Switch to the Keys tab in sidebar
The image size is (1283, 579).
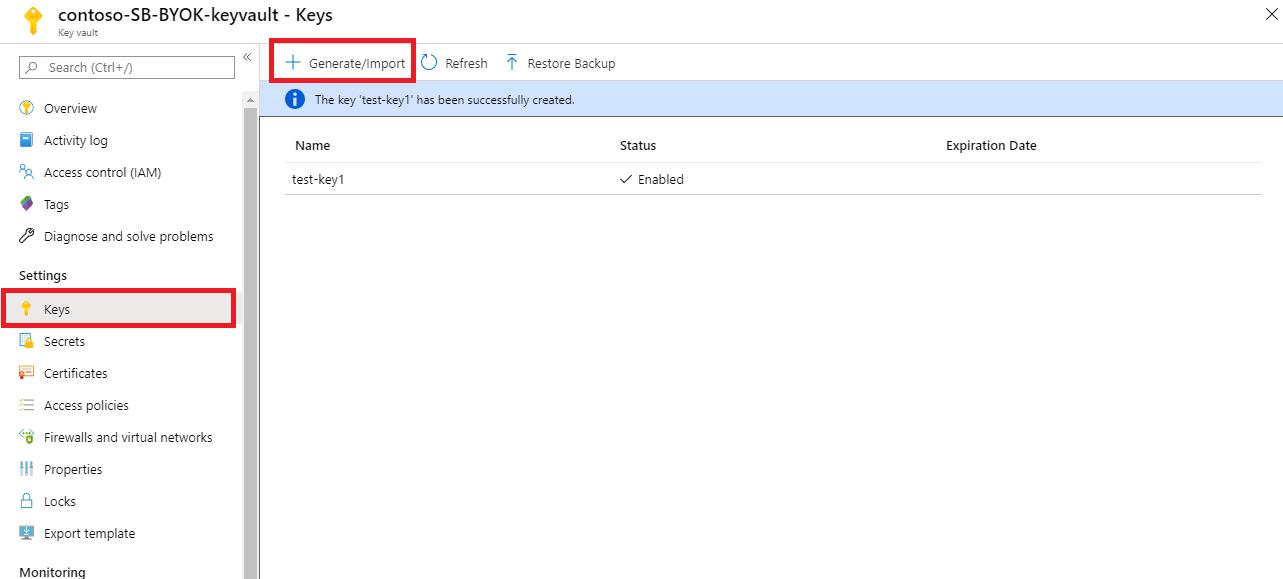[58, 308]
